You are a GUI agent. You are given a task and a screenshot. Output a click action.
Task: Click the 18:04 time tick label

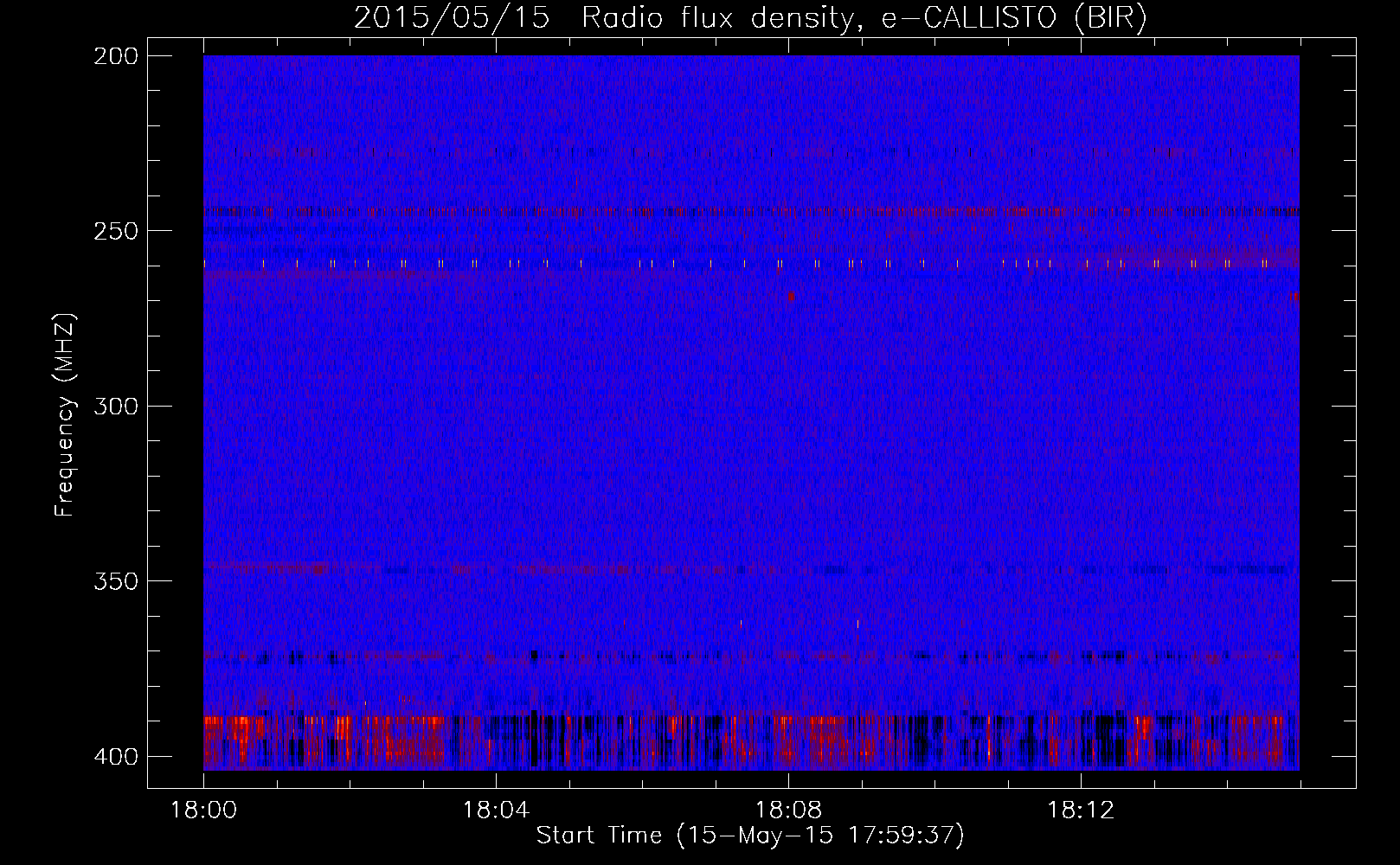point(496,811)
